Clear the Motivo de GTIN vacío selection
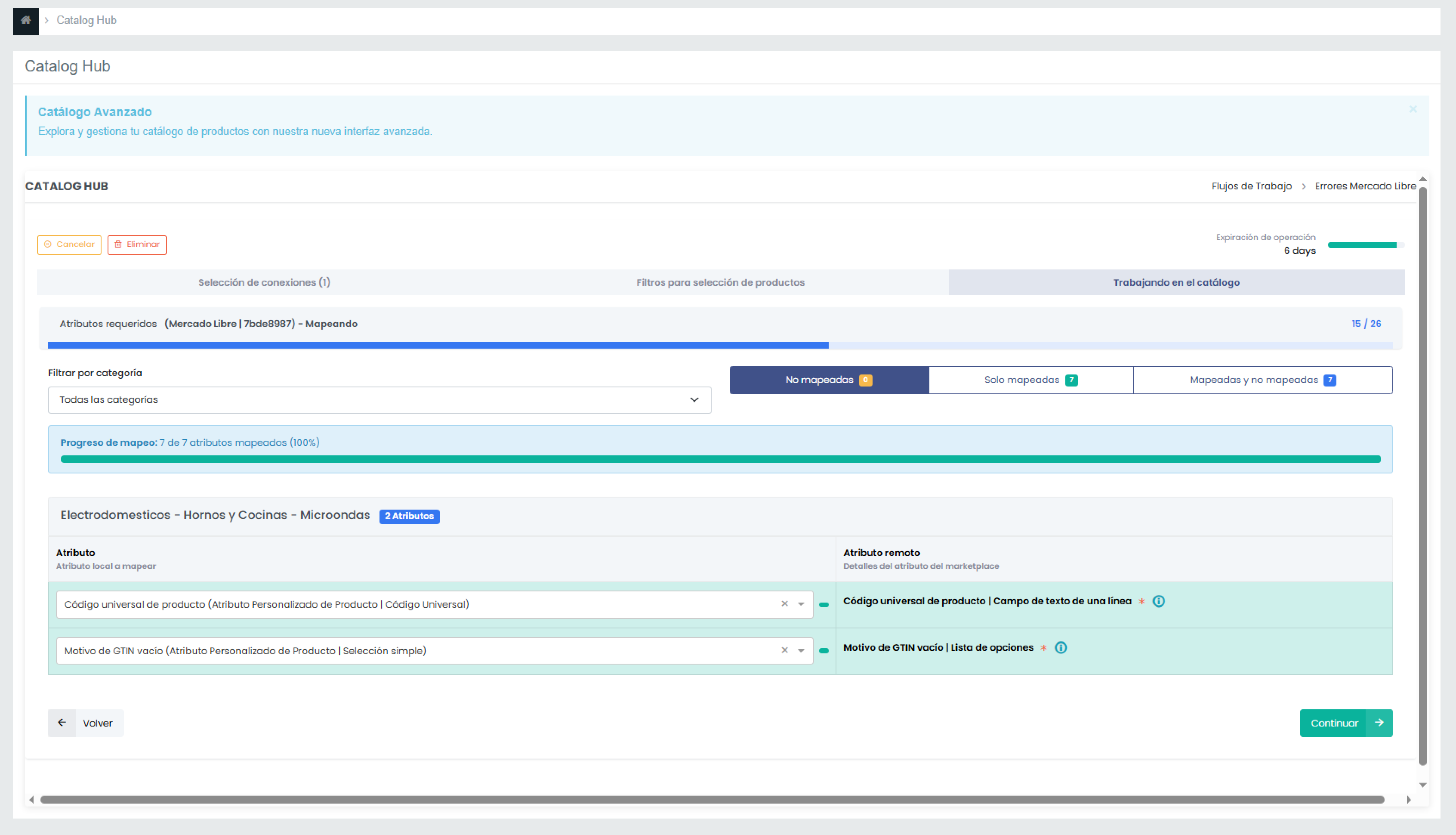The image size is (1456, 835). [785, 650]
